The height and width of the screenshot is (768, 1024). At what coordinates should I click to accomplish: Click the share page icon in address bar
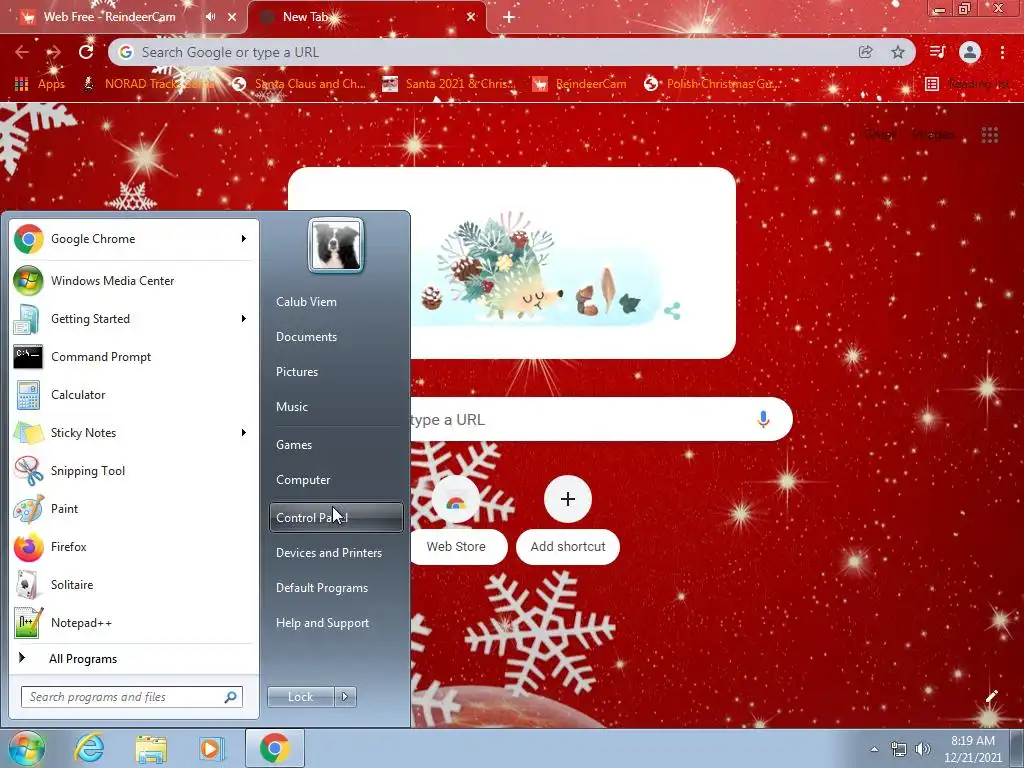click(x=865, y=52)
